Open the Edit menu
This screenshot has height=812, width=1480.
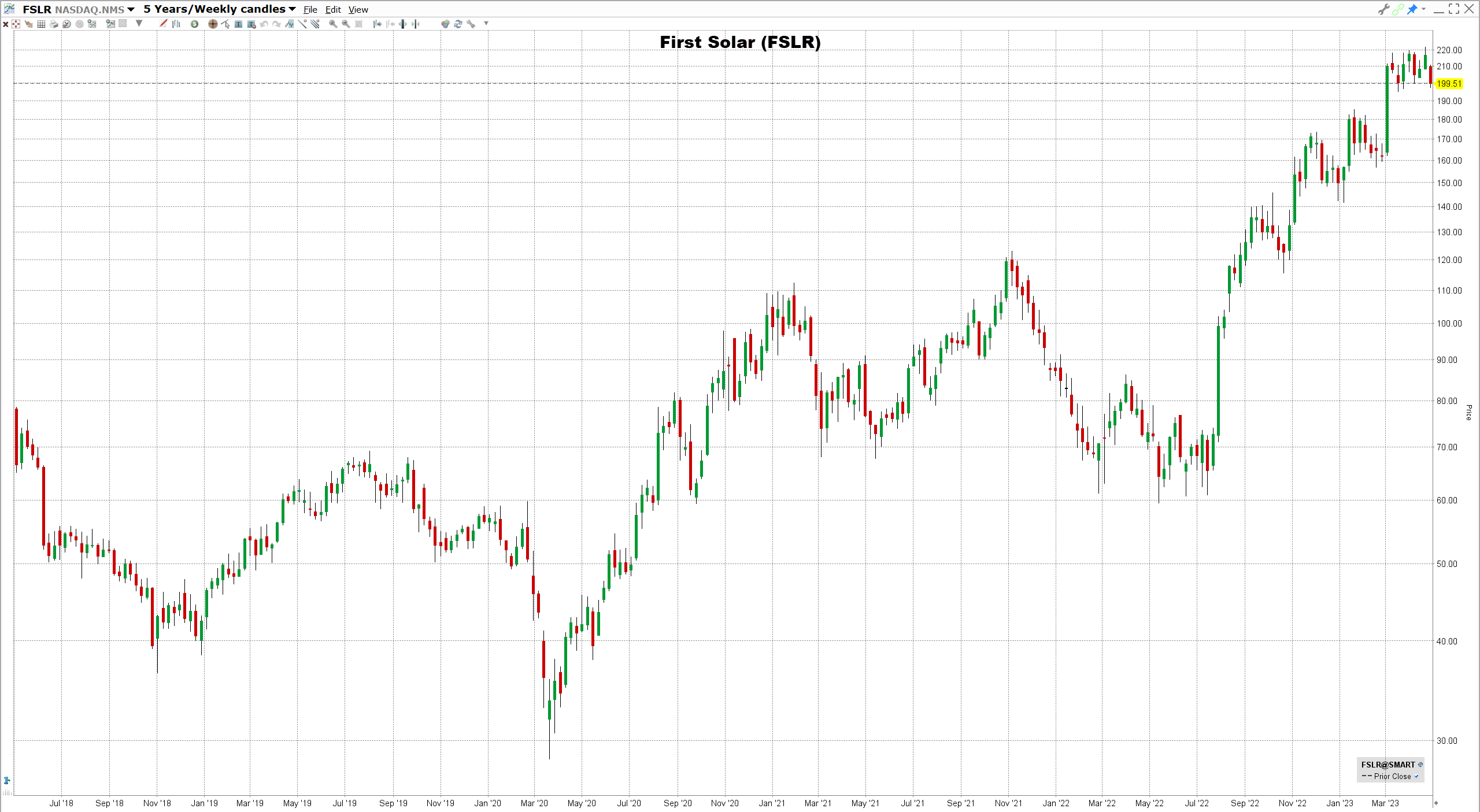tap(333, 9)
